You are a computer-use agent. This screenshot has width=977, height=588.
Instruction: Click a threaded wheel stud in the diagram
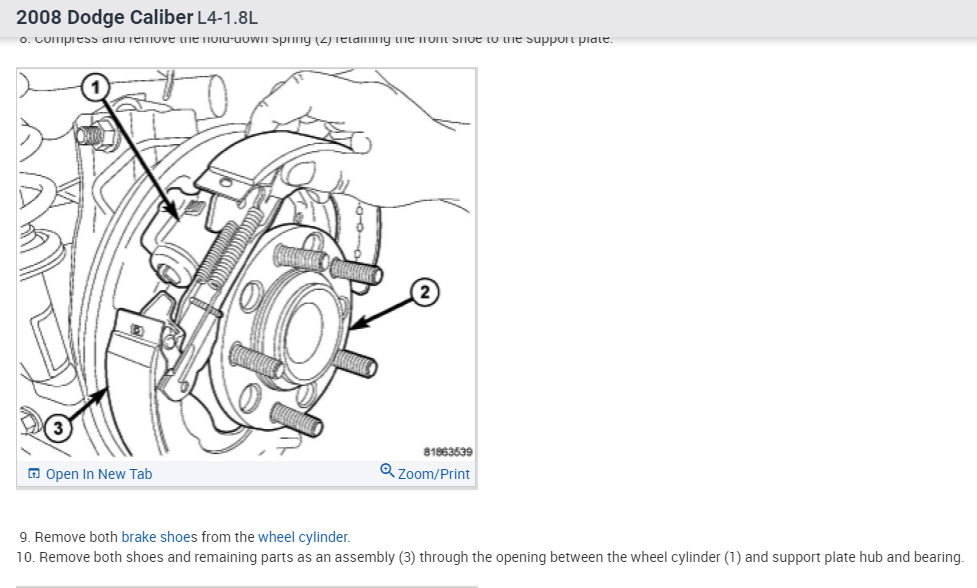[x=355, y=269]
